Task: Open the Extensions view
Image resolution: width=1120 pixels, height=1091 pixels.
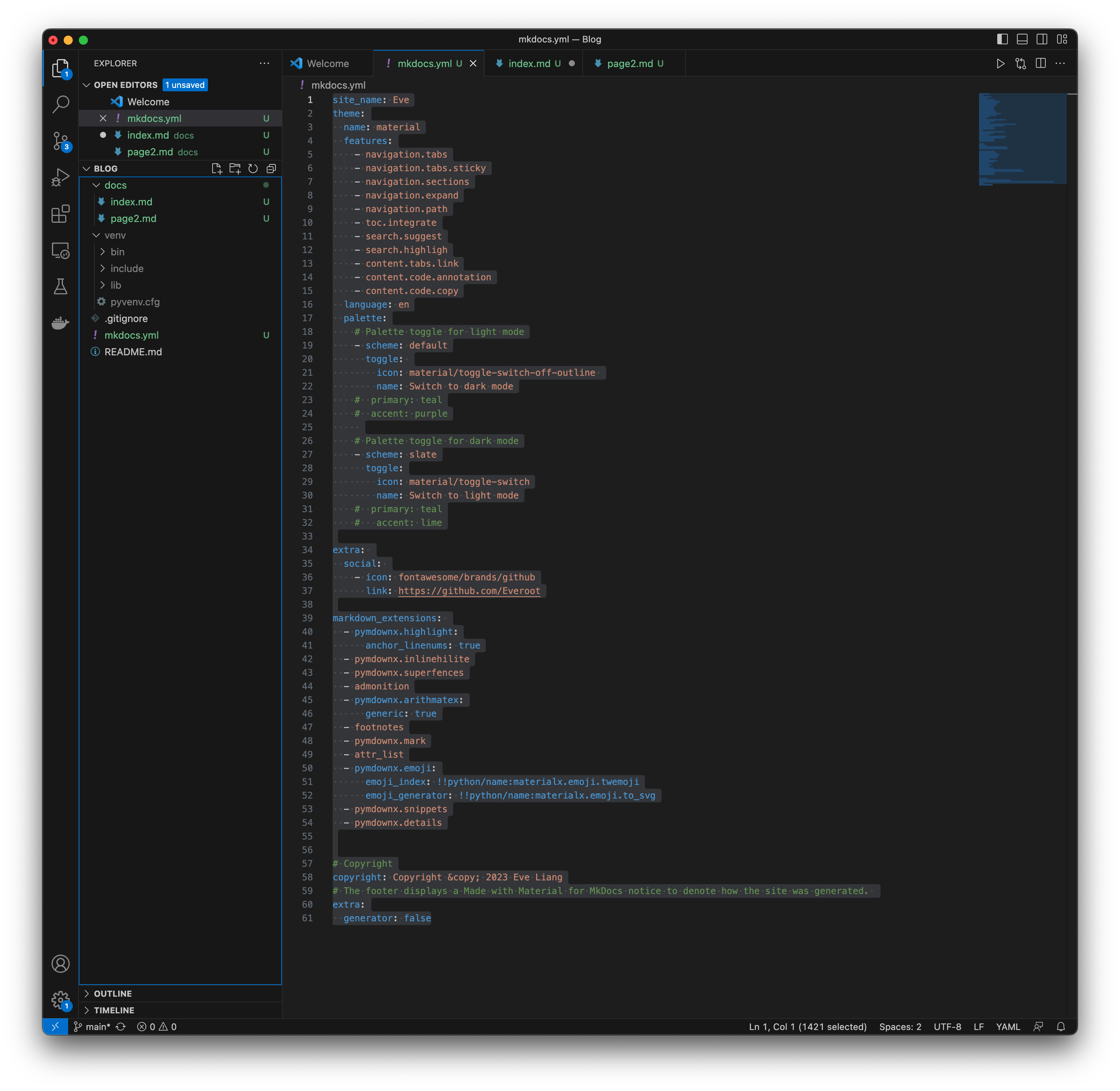Action: [x=60, y=214]
